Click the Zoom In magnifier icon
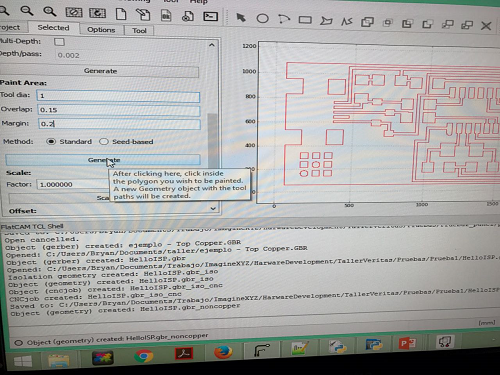Screen dimensions: 500x375 [x=50, y=12]
